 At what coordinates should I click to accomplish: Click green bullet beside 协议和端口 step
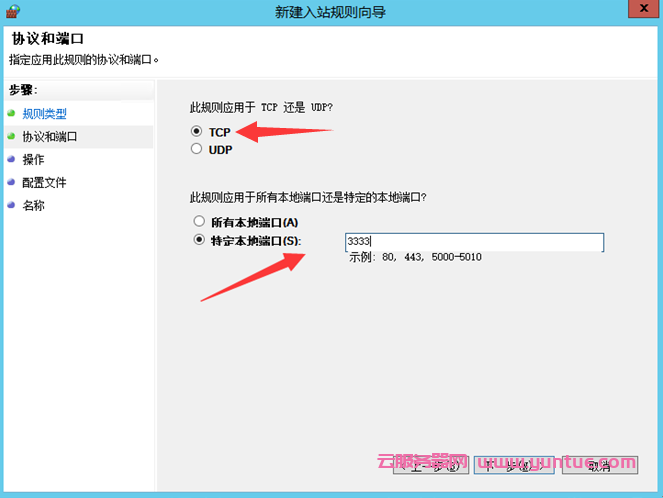coord(11,136)
